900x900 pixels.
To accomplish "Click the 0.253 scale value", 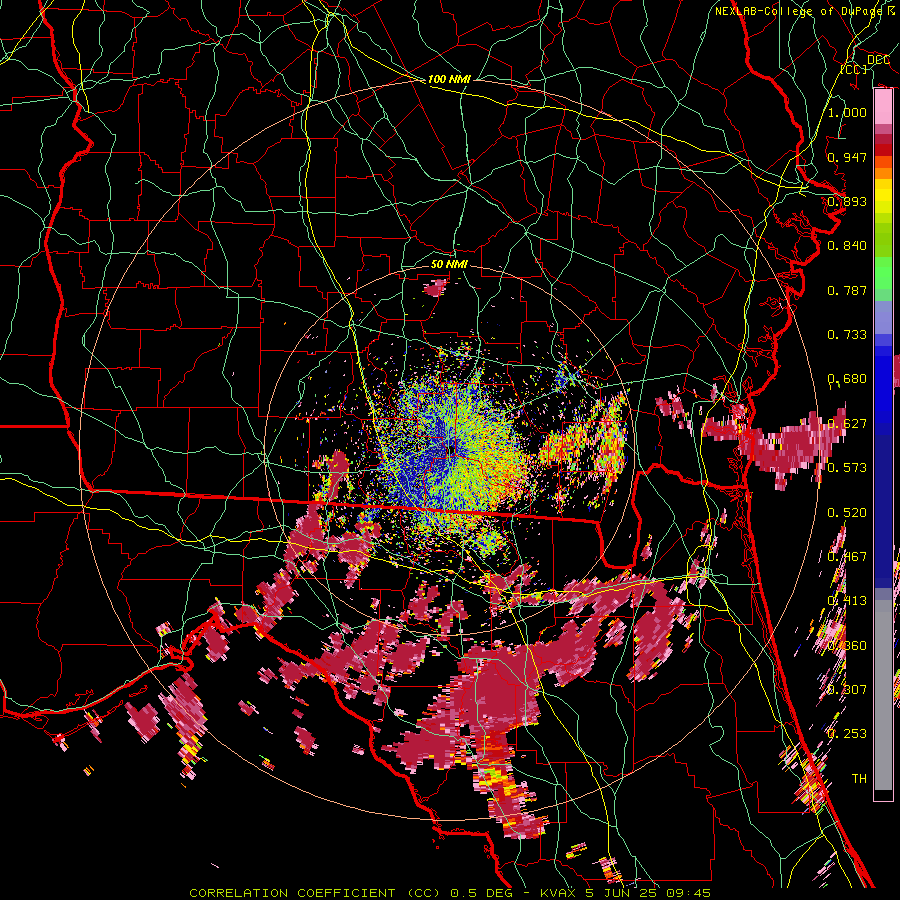I will pos(847,734).
